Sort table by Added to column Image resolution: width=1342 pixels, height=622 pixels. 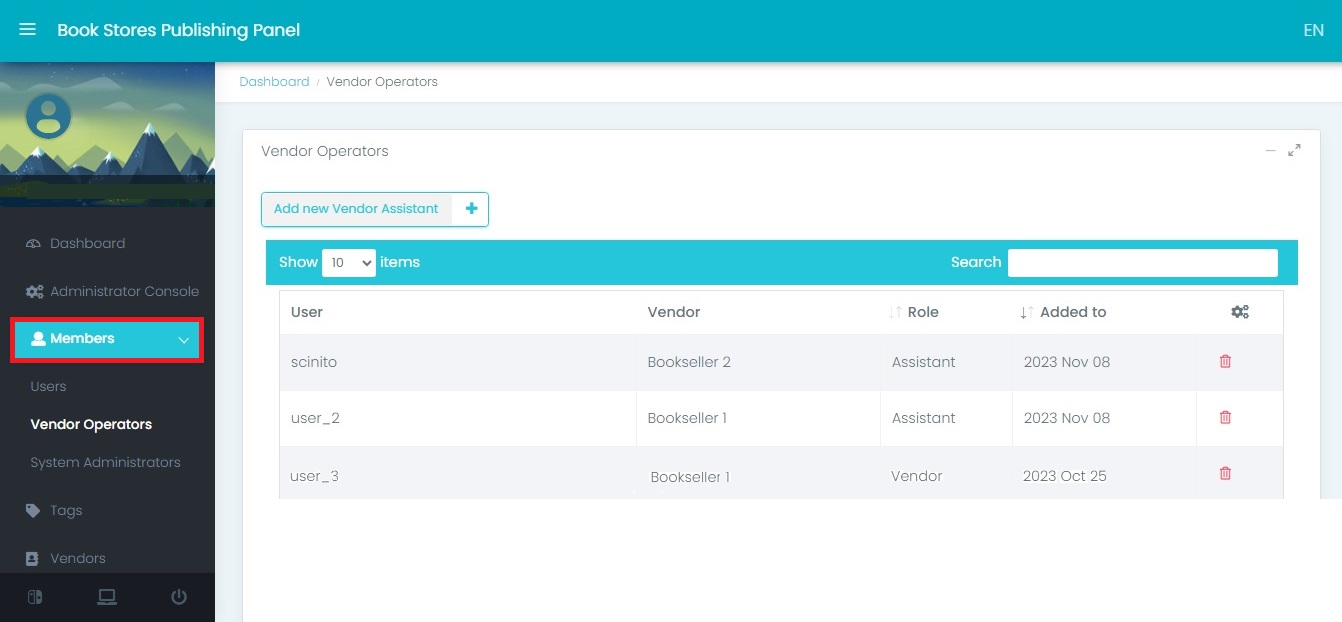pos(1072,312)
